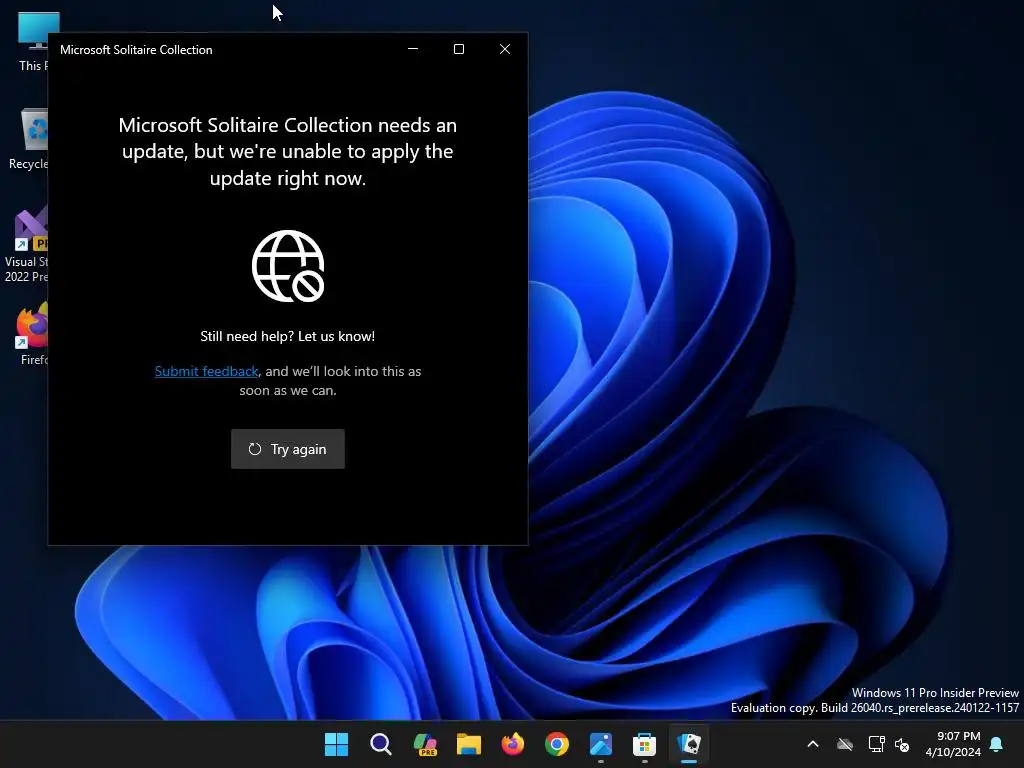Click the muted volume tray icon

tap(902, 744)
